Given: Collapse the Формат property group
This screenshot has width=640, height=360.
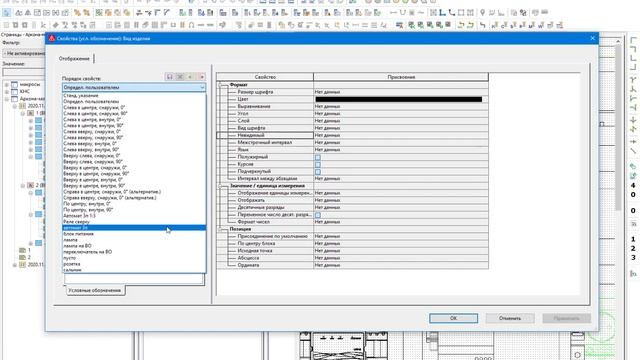Looking at the screenshot, I should (x=221, y=85).
